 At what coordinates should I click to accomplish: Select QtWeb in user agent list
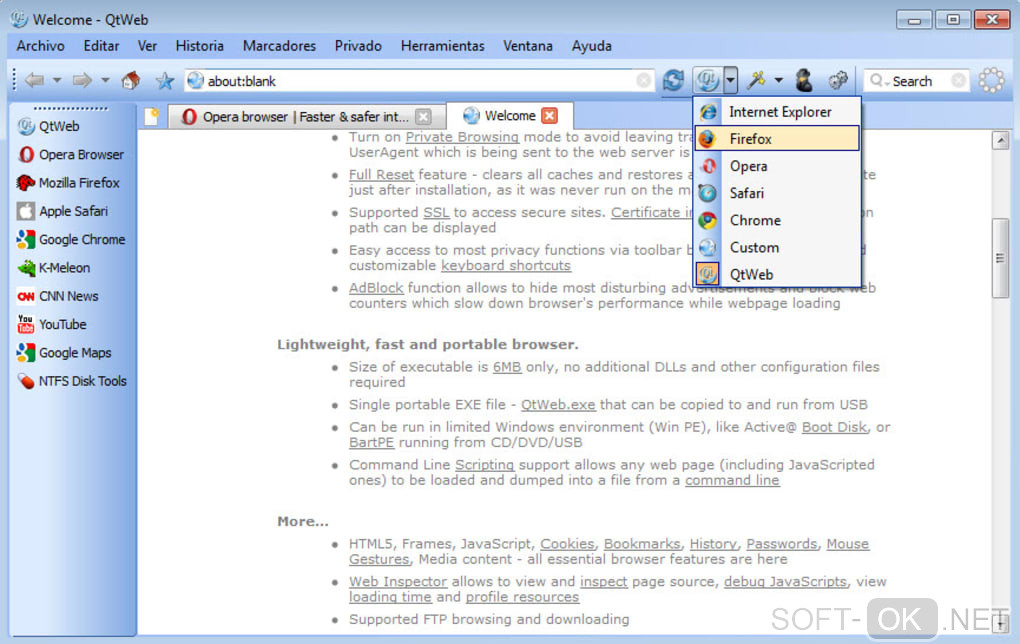777,275
